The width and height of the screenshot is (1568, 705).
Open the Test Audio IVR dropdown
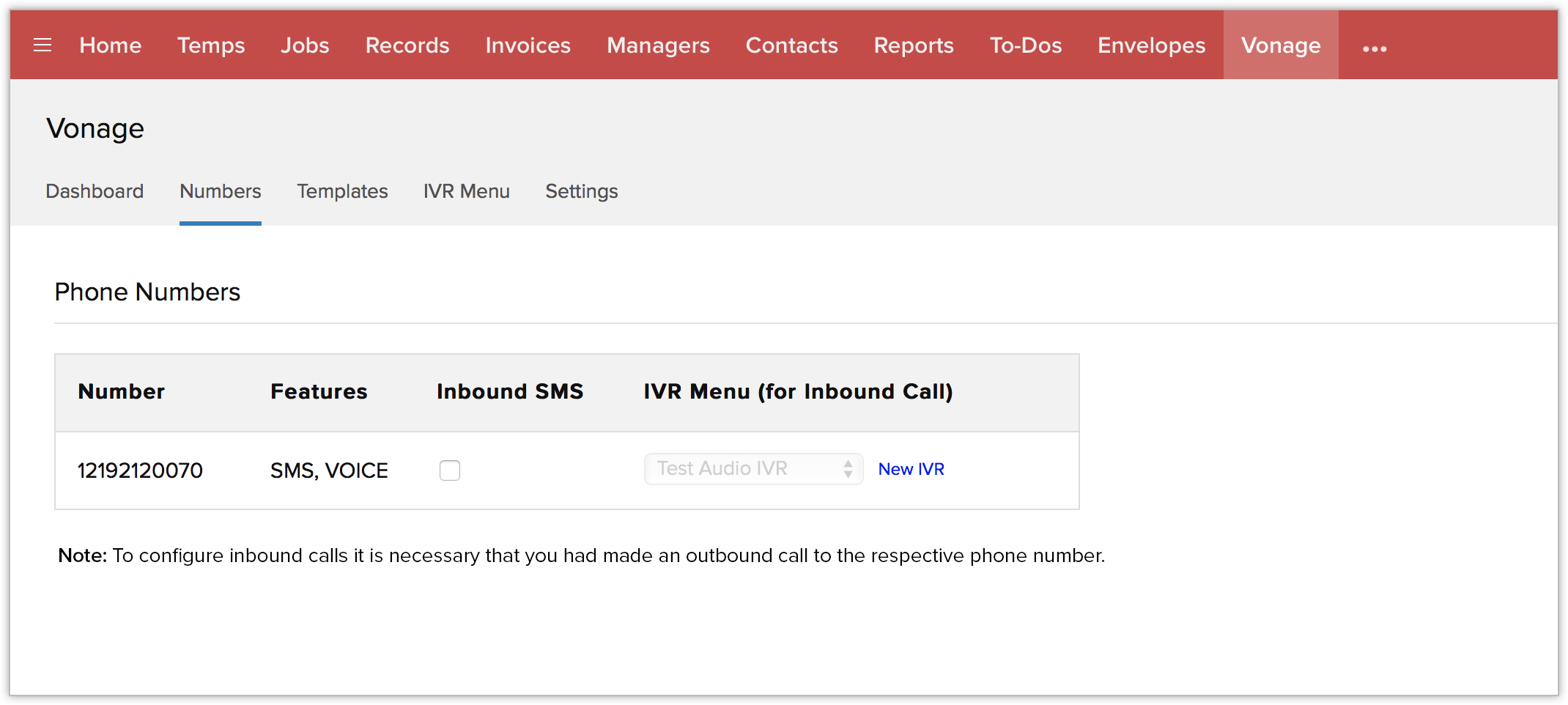click(754, 469)
